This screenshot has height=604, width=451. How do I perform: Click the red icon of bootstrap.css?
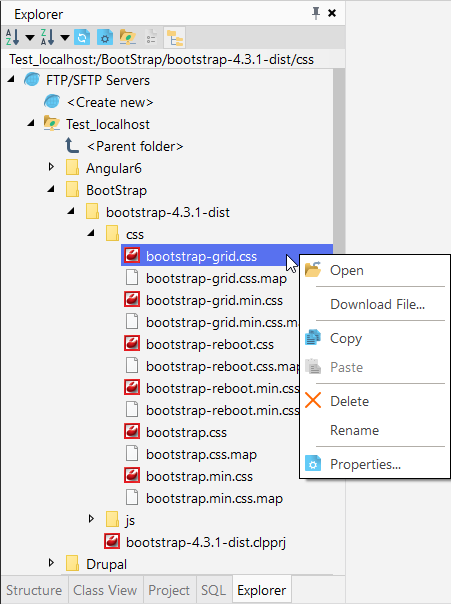[132, 431]
